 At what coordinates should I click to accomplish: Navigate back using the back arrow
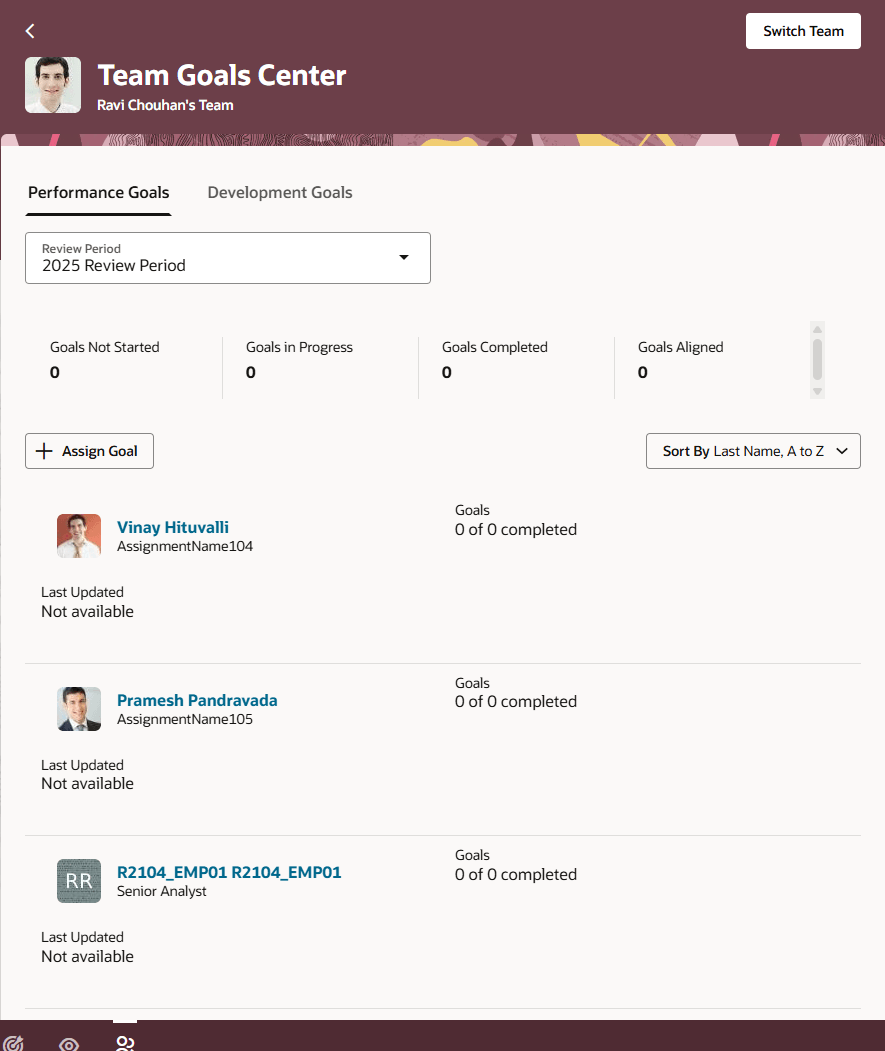[29, 31]
